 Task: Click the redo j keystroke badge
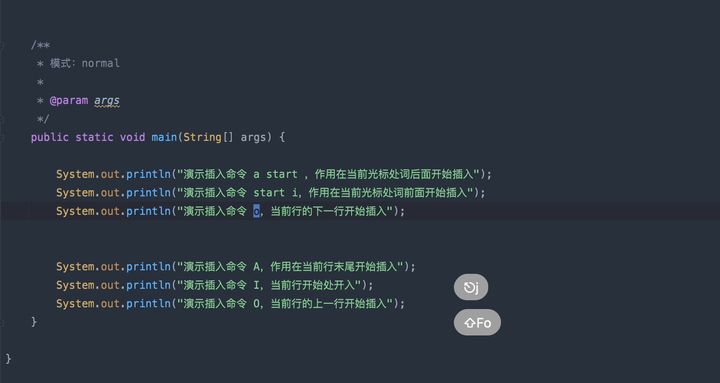click(x=471, y=287)
